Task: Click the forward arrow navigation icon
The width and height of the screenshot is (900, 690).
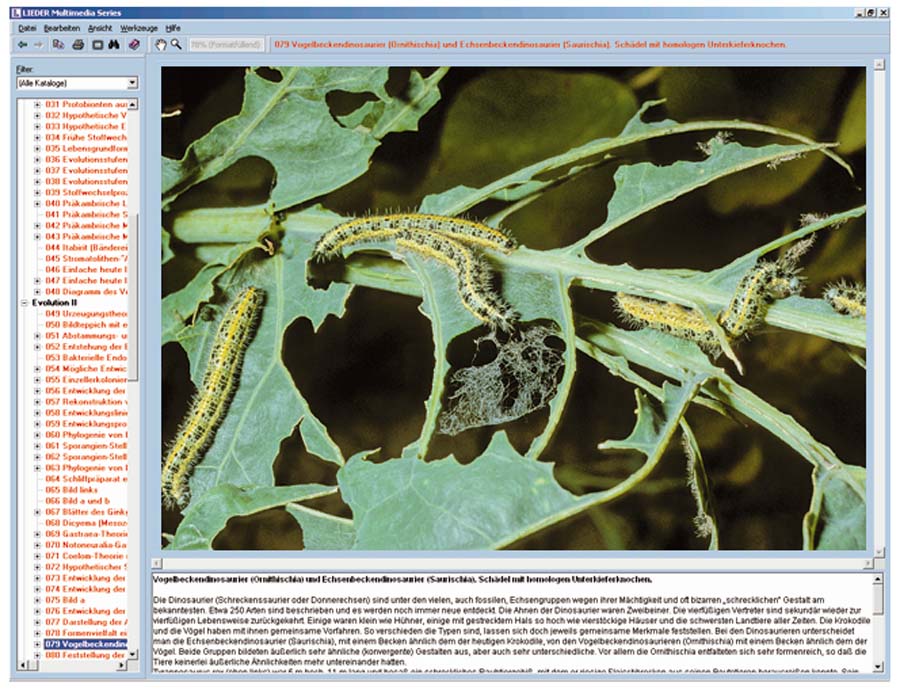Action: [38, 45]
